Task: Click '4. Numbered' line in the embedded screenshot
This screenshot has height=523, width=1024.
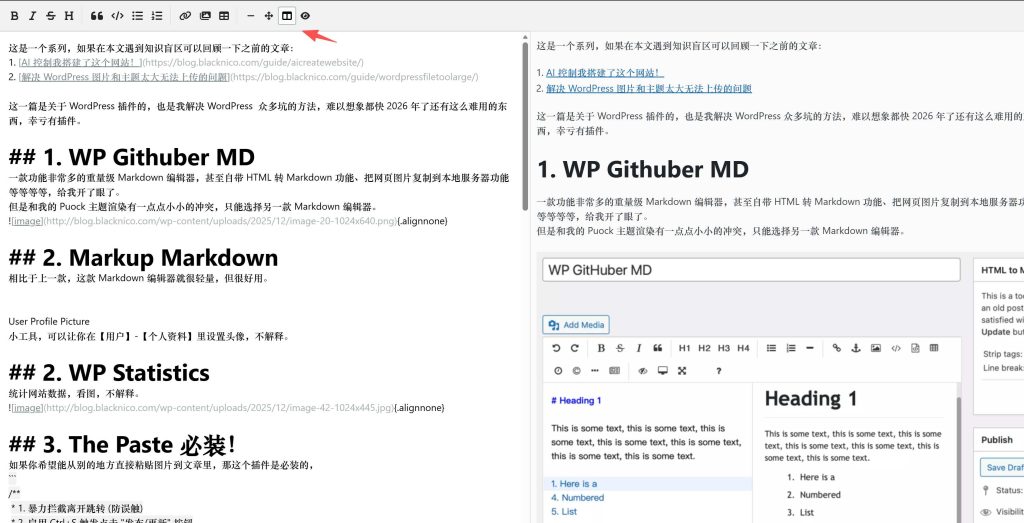Action: pyautogui.click(x=577, y=498)
